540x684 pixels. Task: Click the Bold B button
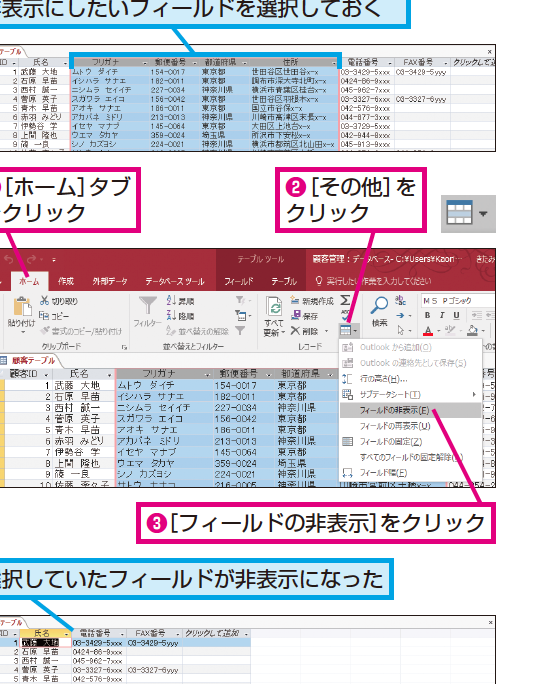(427, 315)
